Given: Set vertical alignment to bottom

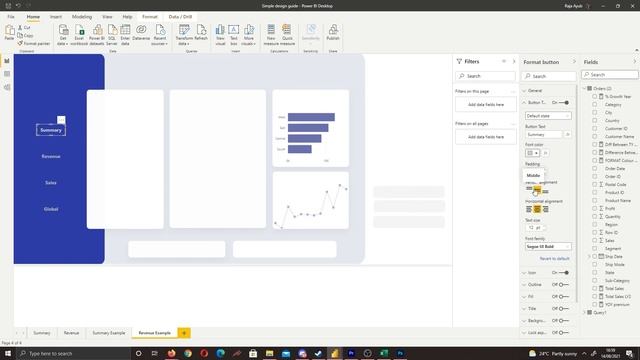Looking at the screenshot, I should click(x=546, y=191).
